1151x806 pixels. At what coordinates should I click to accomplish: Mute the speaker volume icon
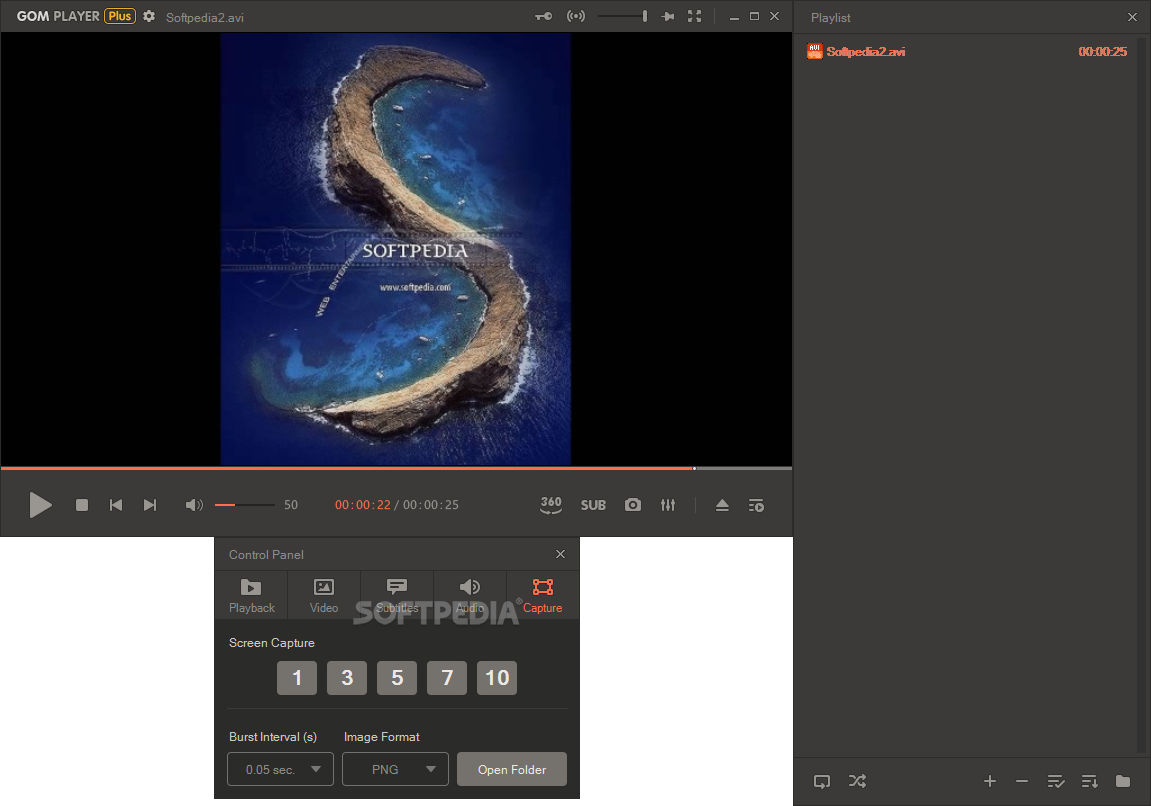[x=194, y=505]
